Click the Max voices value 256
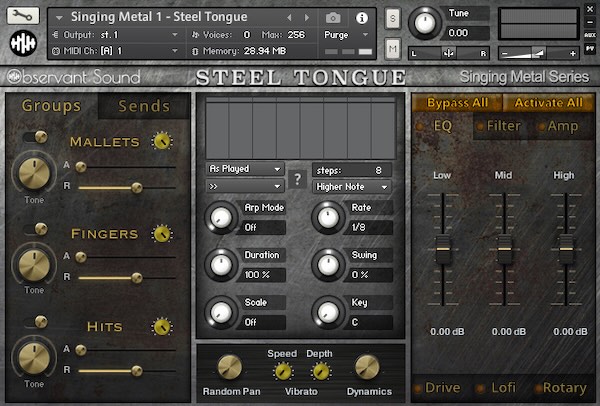The width and height of the screenshot is (600, 406). click(296, 35)
